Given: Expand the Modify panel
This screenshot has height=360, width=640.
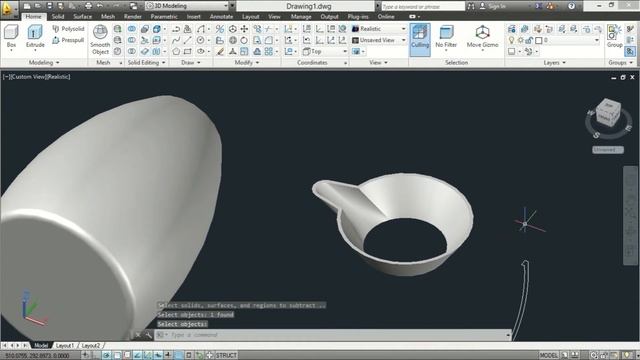Looking at the screenshot, I should click(247, 62).
